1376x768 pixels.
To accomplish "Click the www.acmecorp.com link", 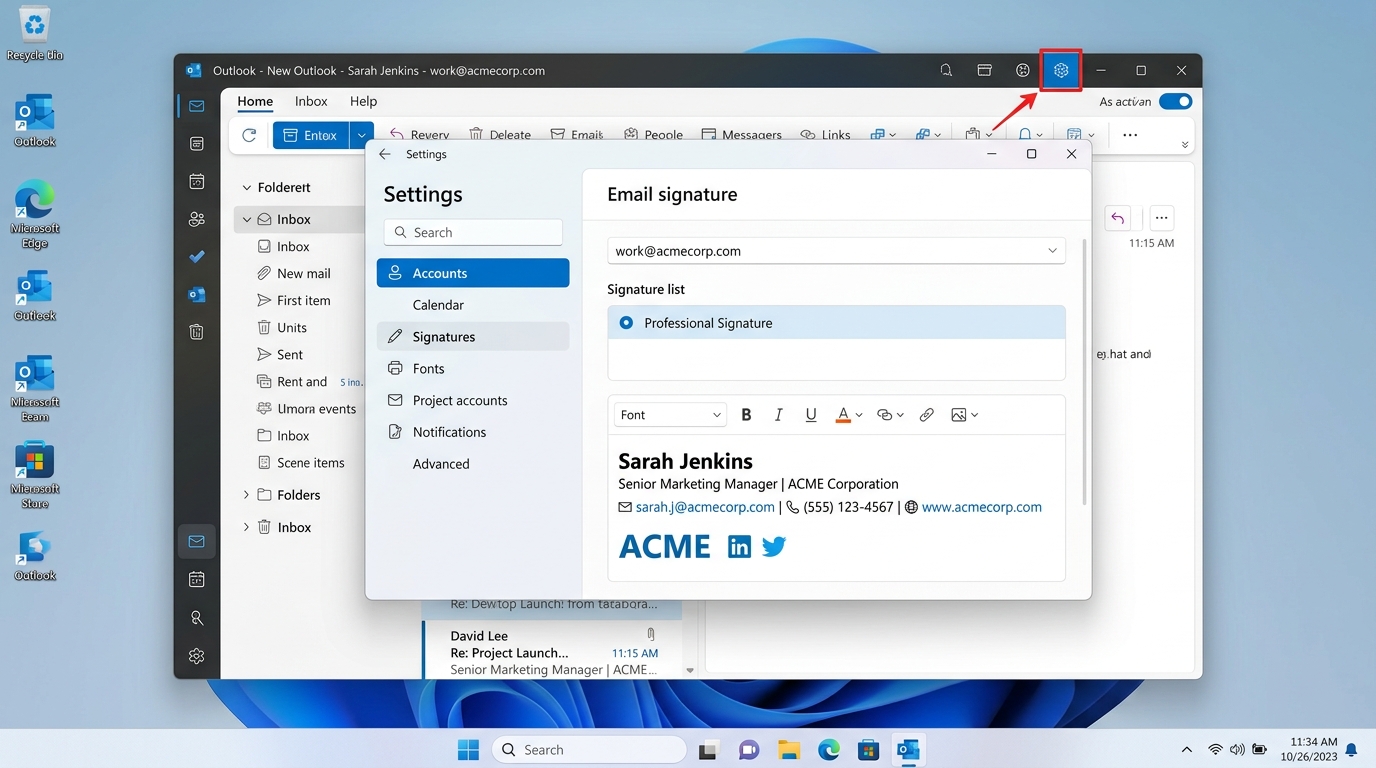I will (982, 507).
